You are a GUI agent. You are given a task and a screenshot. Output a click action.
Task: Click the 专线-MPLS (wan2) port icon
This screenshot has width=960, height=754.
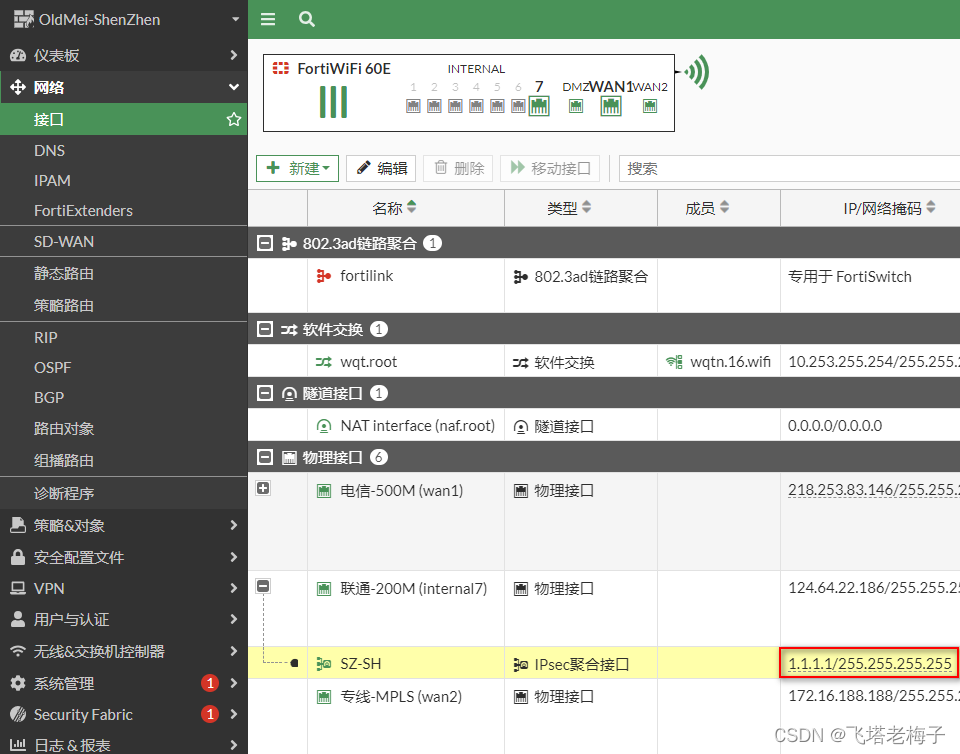coord(323,696)
